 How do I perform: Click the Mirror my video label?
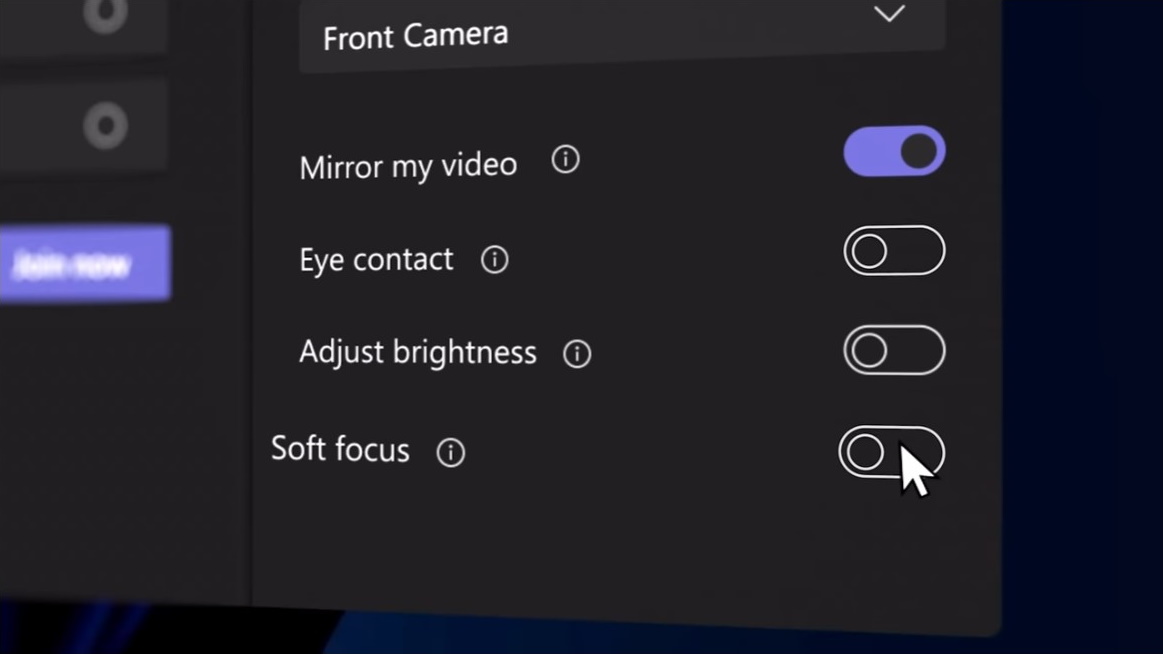tap(408, 166)
